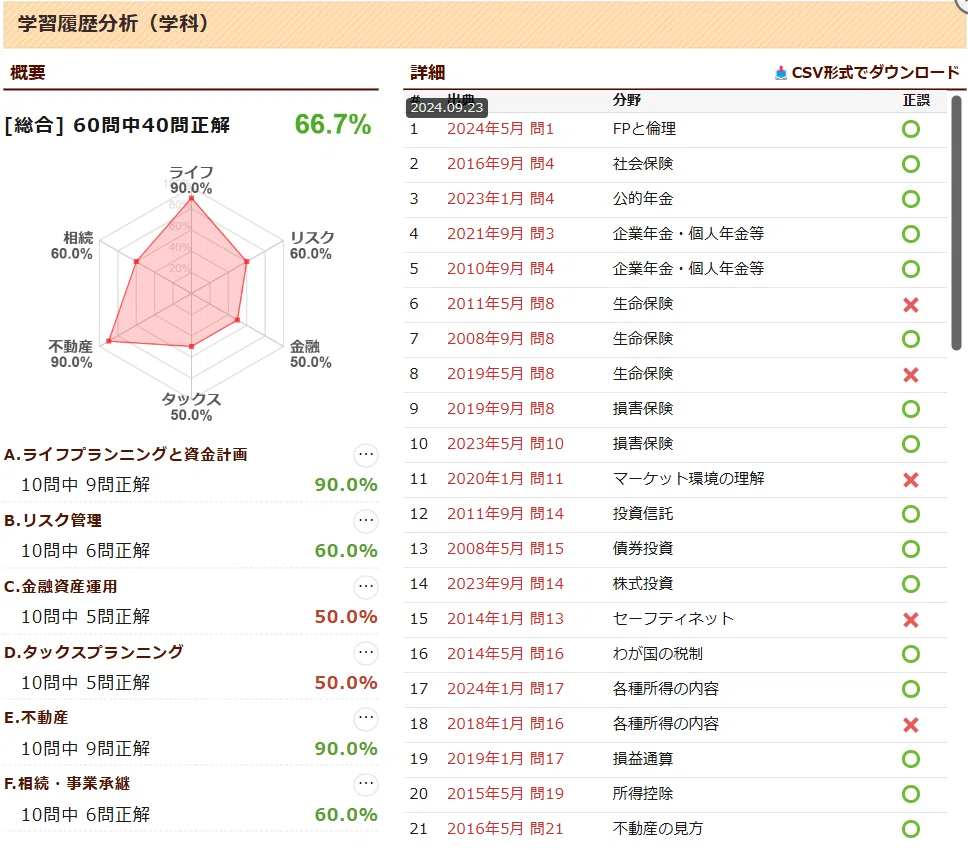
Task: Click the correct circle for 債券投資
Action: [x=911, y=549]
